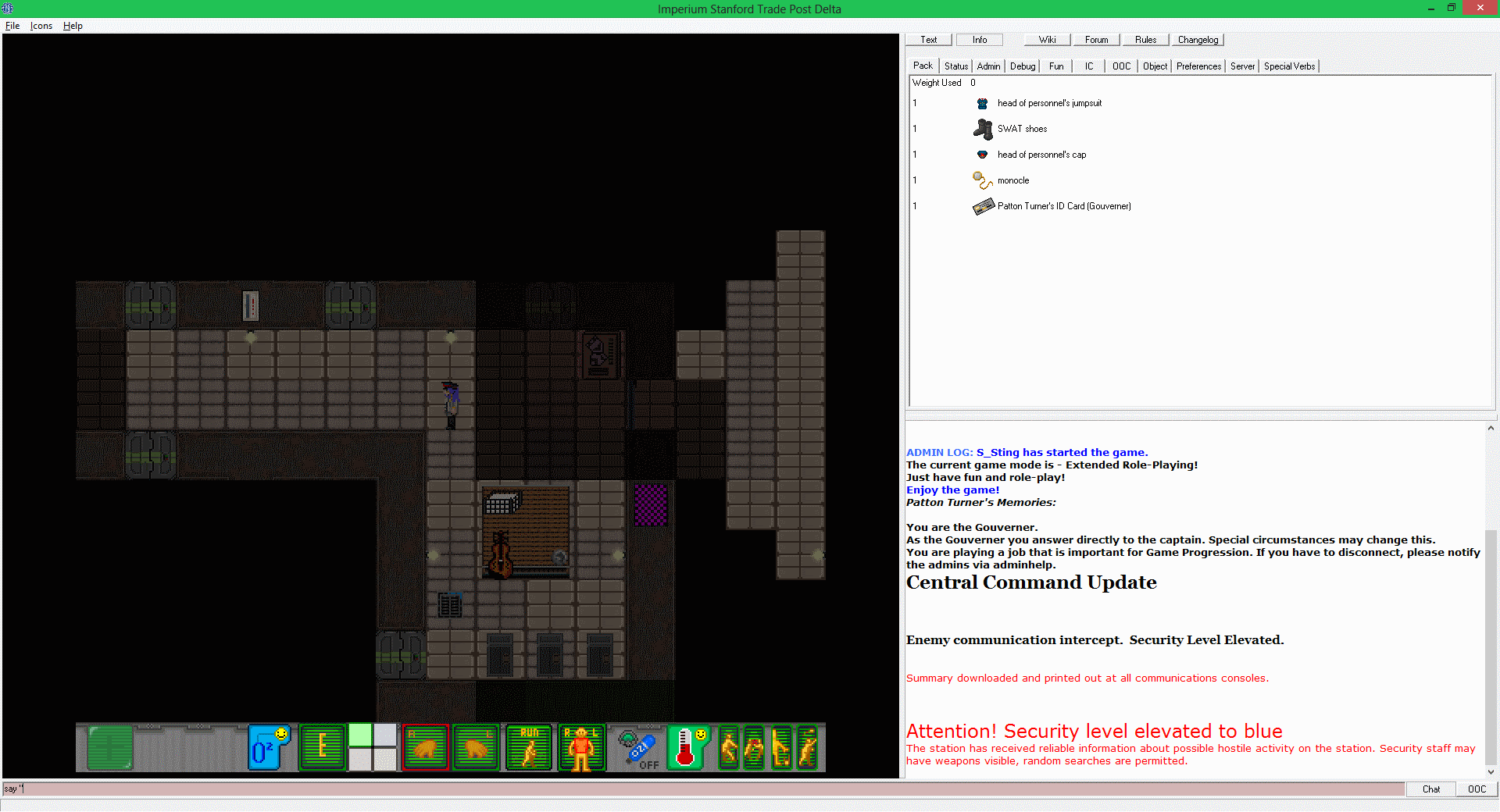This screenshot has height=812, width=1500.
Task: Select the left hand slot
Action: [x=476, y=747]
